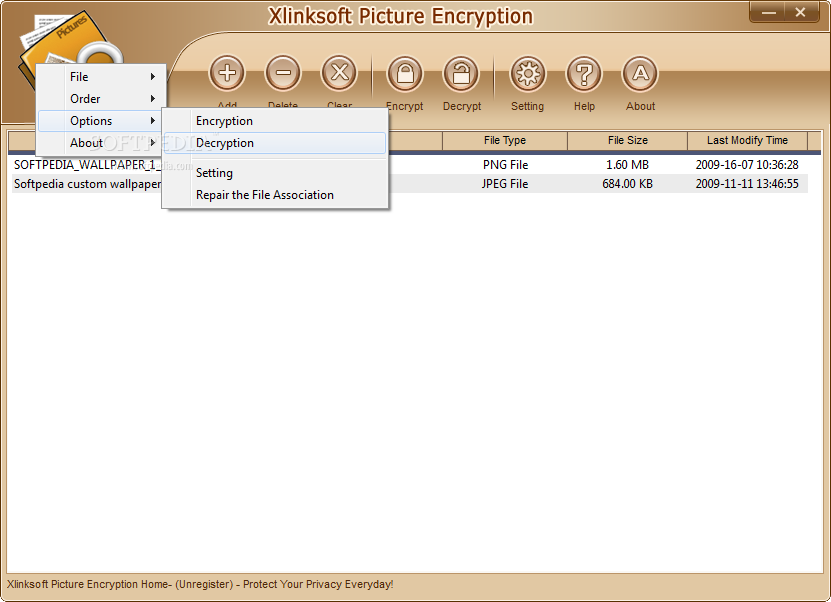Click the Decrypt open-padlock icon
The height and width of the screenshot is (602, 831).
click(x=461, y=73)
